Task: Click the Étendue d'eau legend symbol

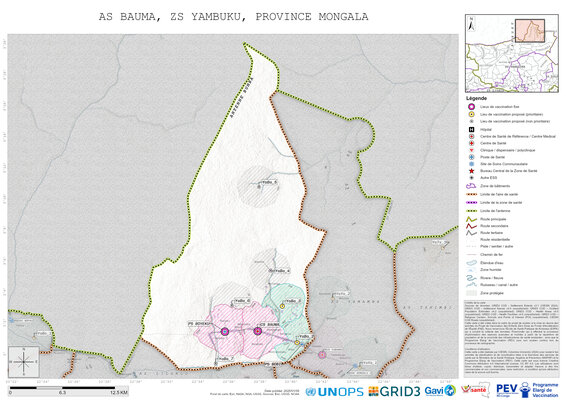Action: pos(471,263)
